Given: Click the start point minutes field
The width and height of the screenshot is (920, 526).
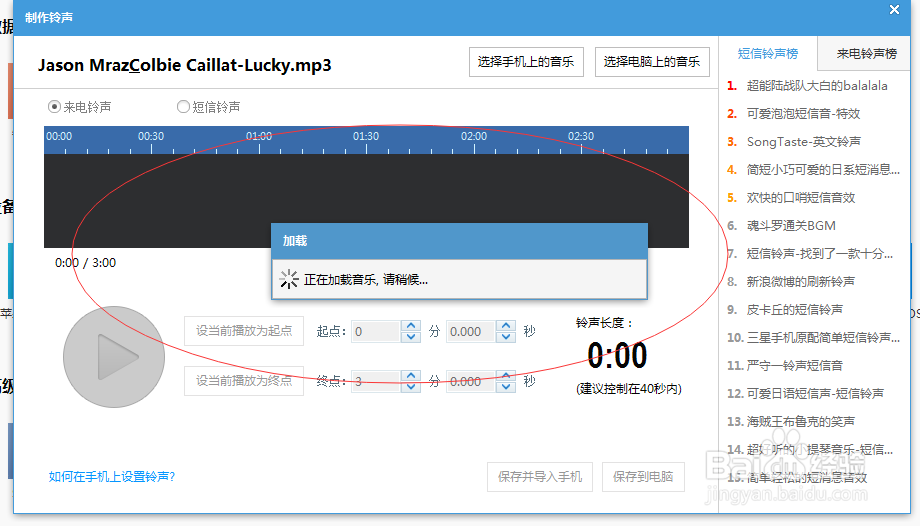Looking at the screenshot, I should click(376, 332).
